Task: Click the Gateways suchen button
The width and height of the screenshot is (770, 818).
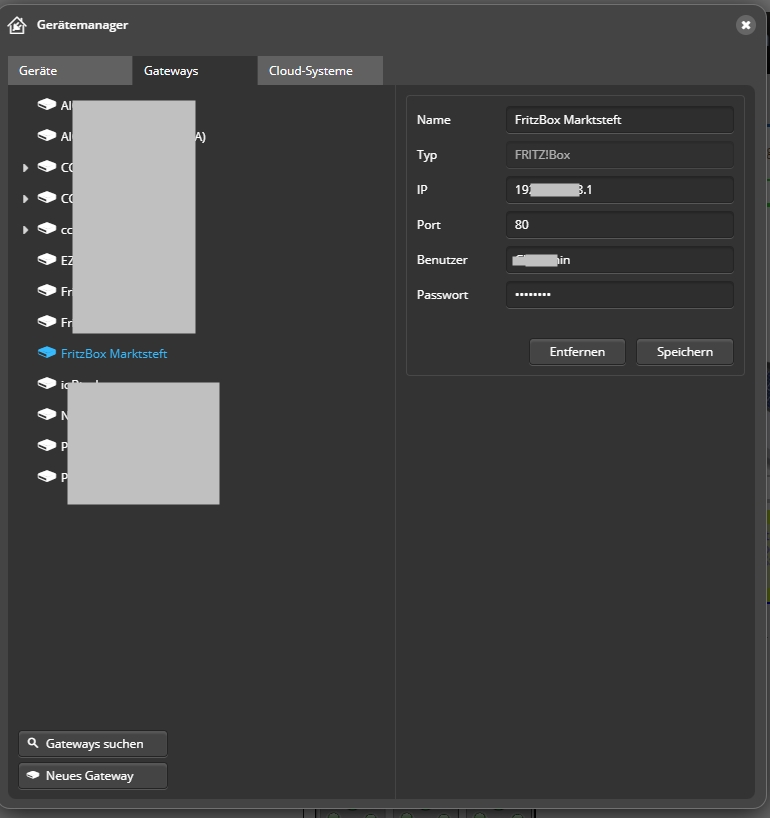Action: 93,744
